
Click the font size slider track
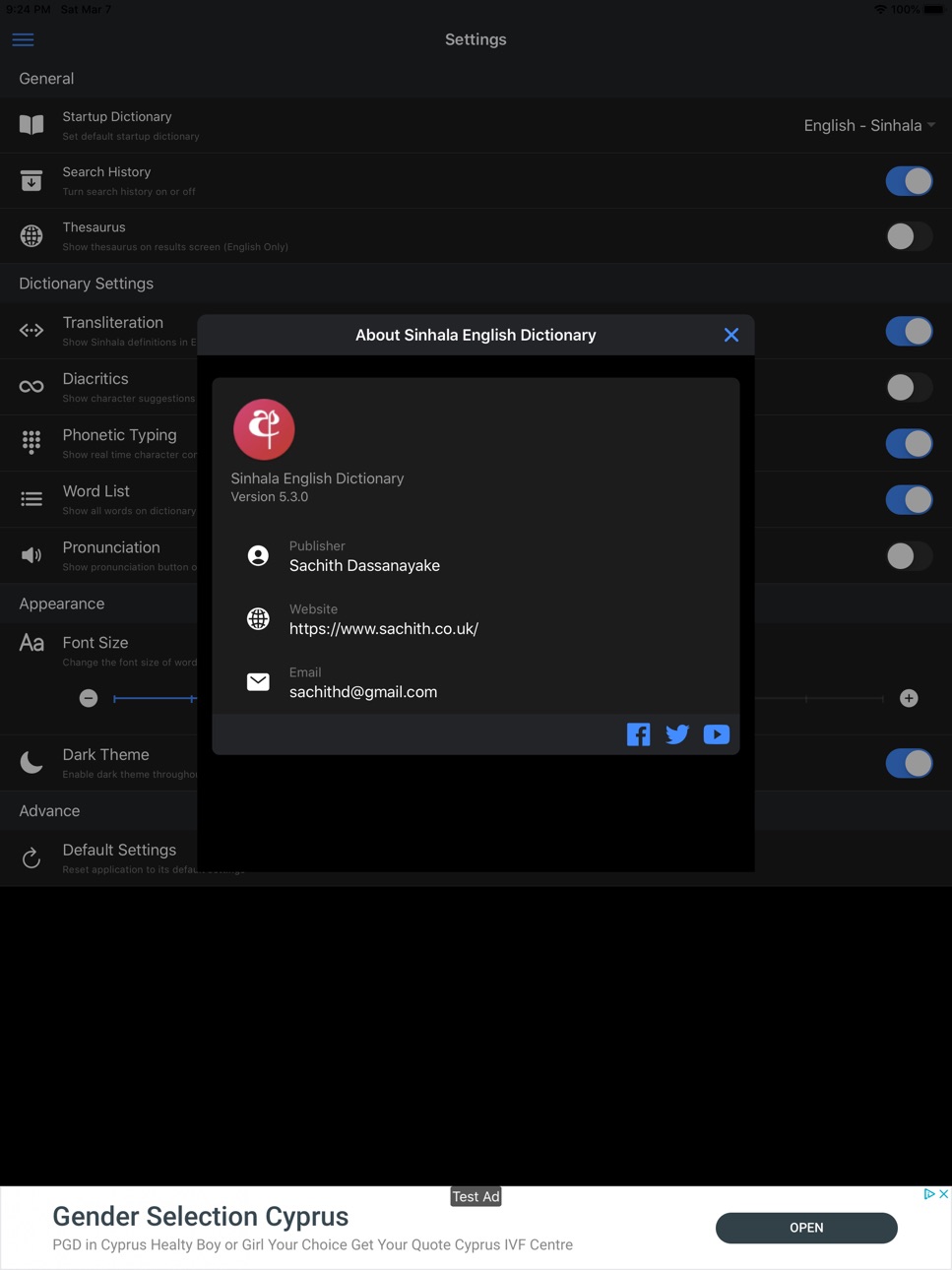tap(498, 698)
